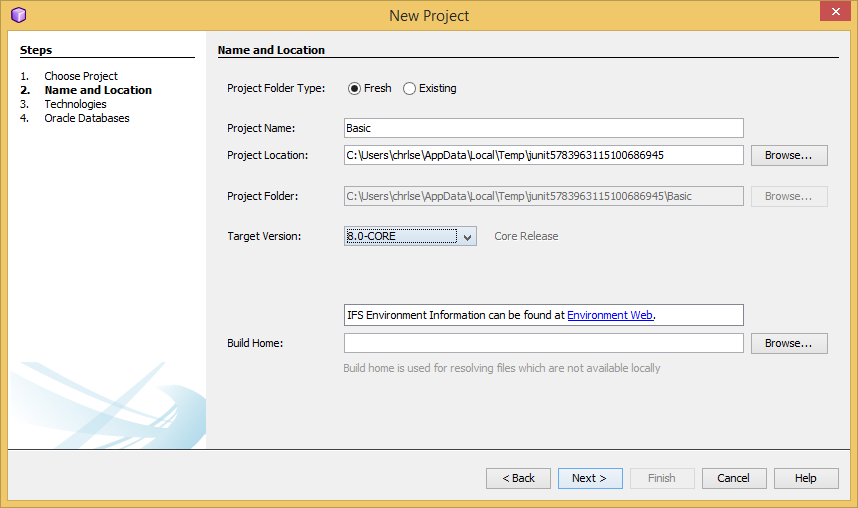This screenshot has height=508, width=858.
Task: Browse for the Project Location
Action: point(789,155)
